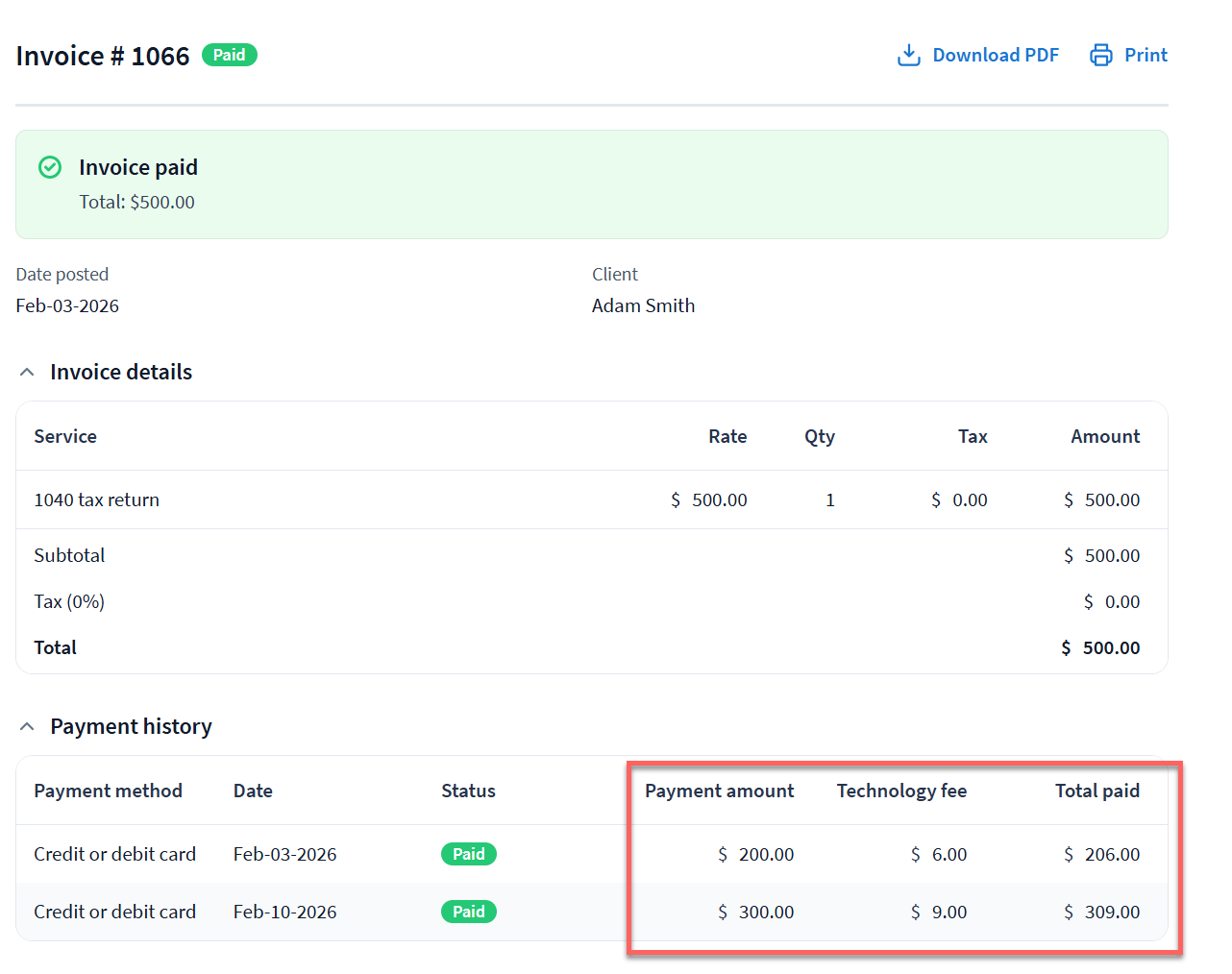The image size is (1232, 974).
Task: Click the Payment history heading
Action: (x=131, y=727)
